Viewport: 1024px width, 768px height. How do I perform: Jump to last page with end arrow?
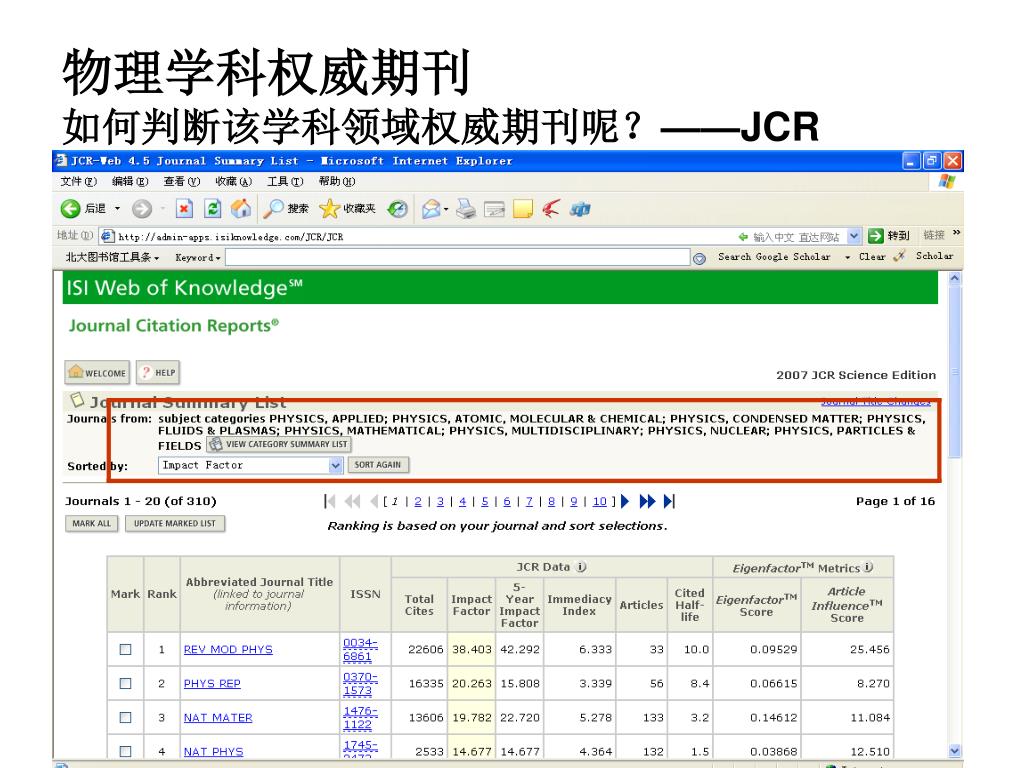[x=669, y=502]
